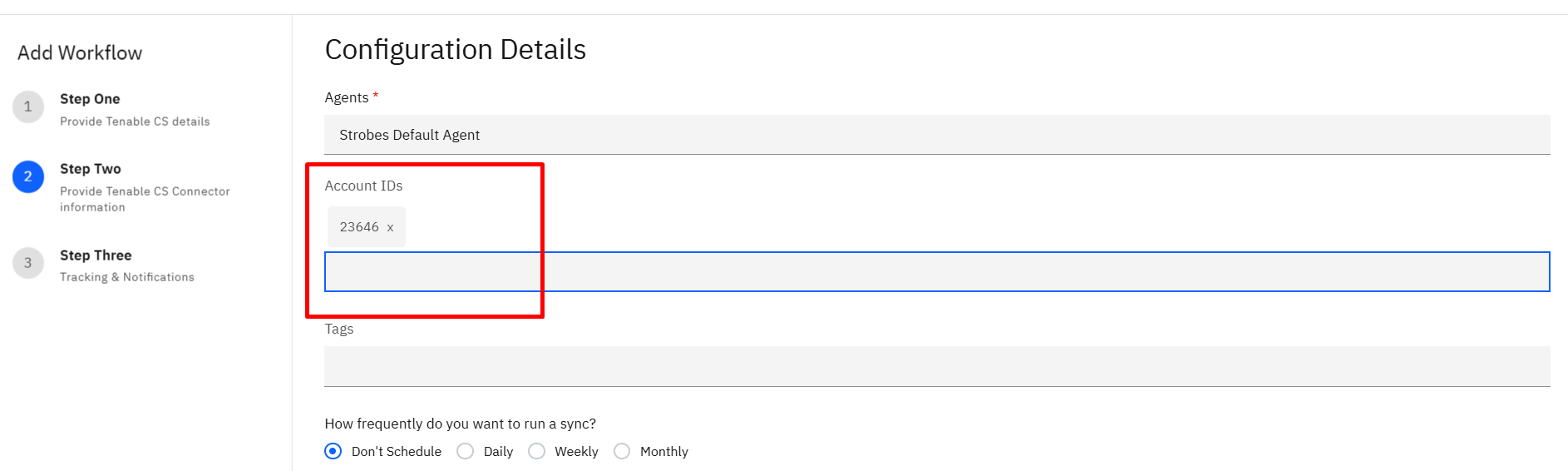1568x471 pixels.
Task: Click the Step One number circle
Action: [28, 107]
